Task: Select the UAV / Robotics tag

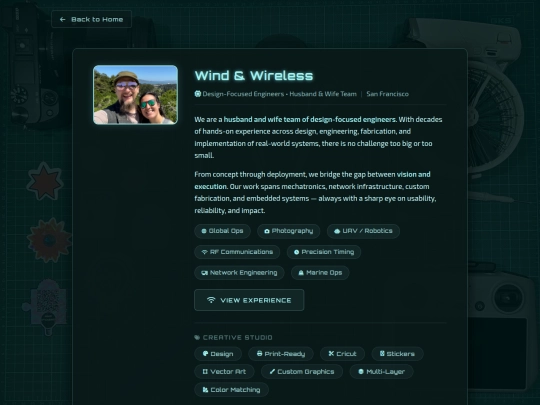Action: 363,231
